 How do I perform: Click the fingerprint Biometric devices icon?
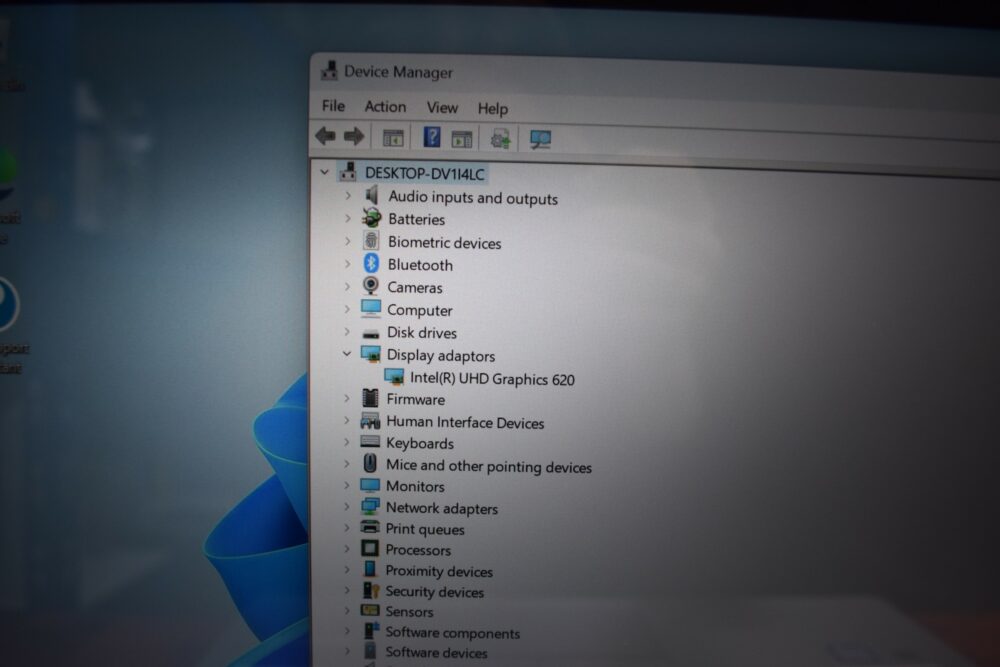tap(371, 240)
